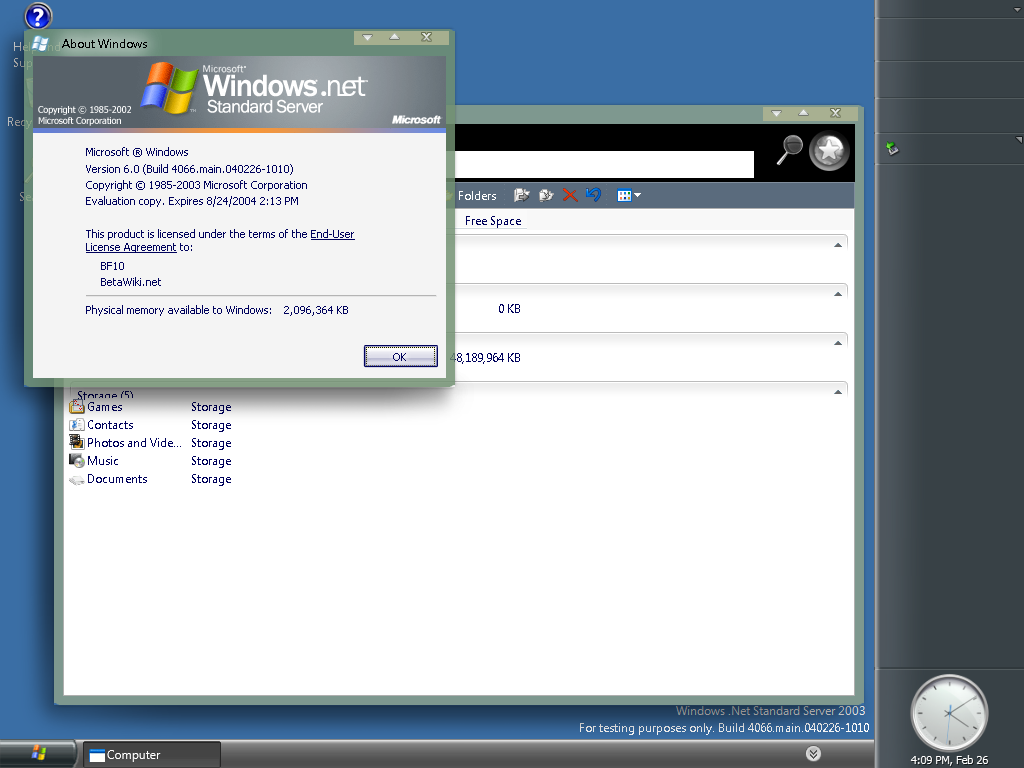This screenshot has height=768, width=1024.
Task: Click the Computer taskbar button
Action: point(152,755)
